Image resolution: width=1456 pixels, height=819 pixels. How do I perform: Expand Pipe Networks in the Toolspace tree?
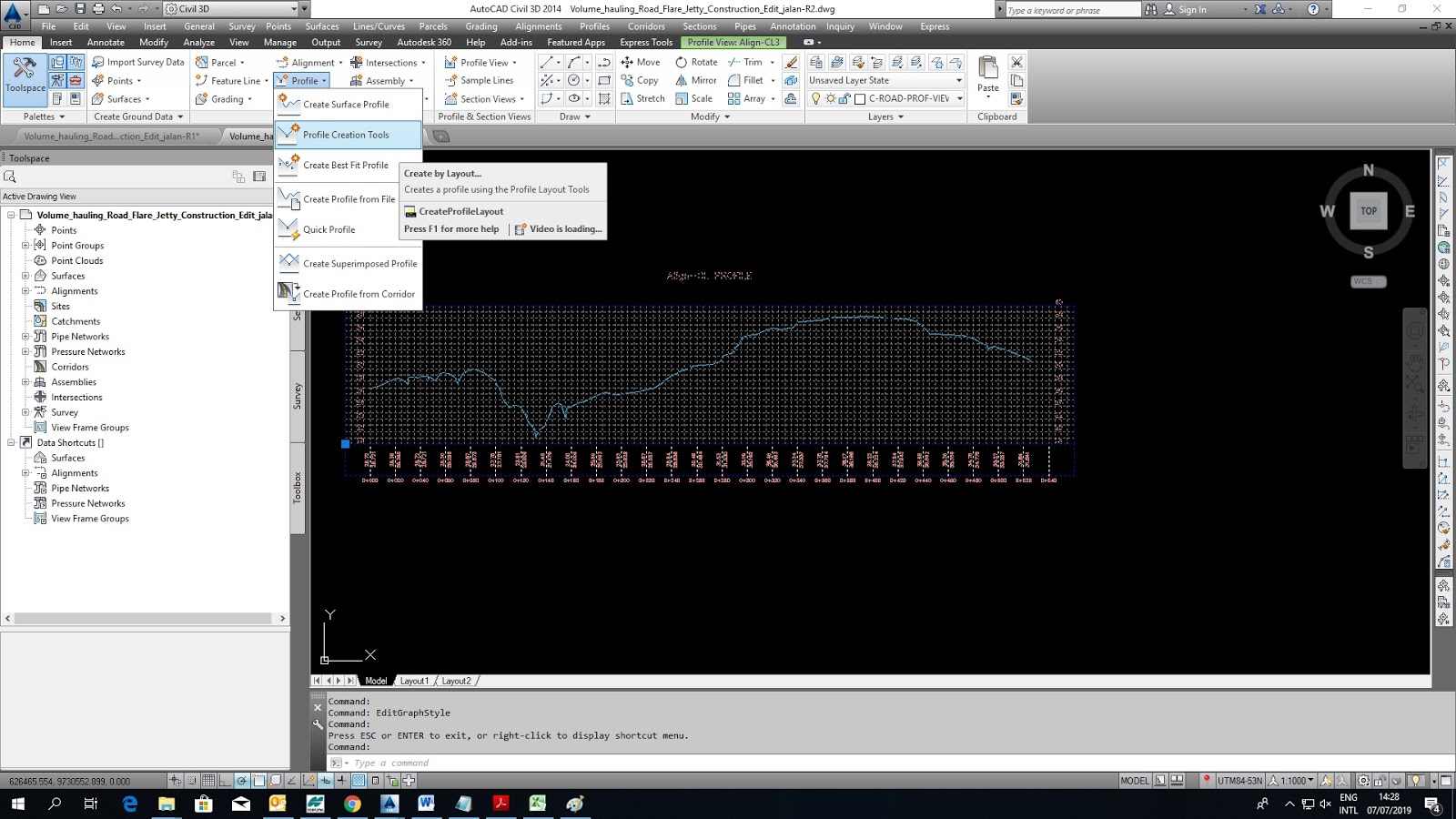coord(27,336)
